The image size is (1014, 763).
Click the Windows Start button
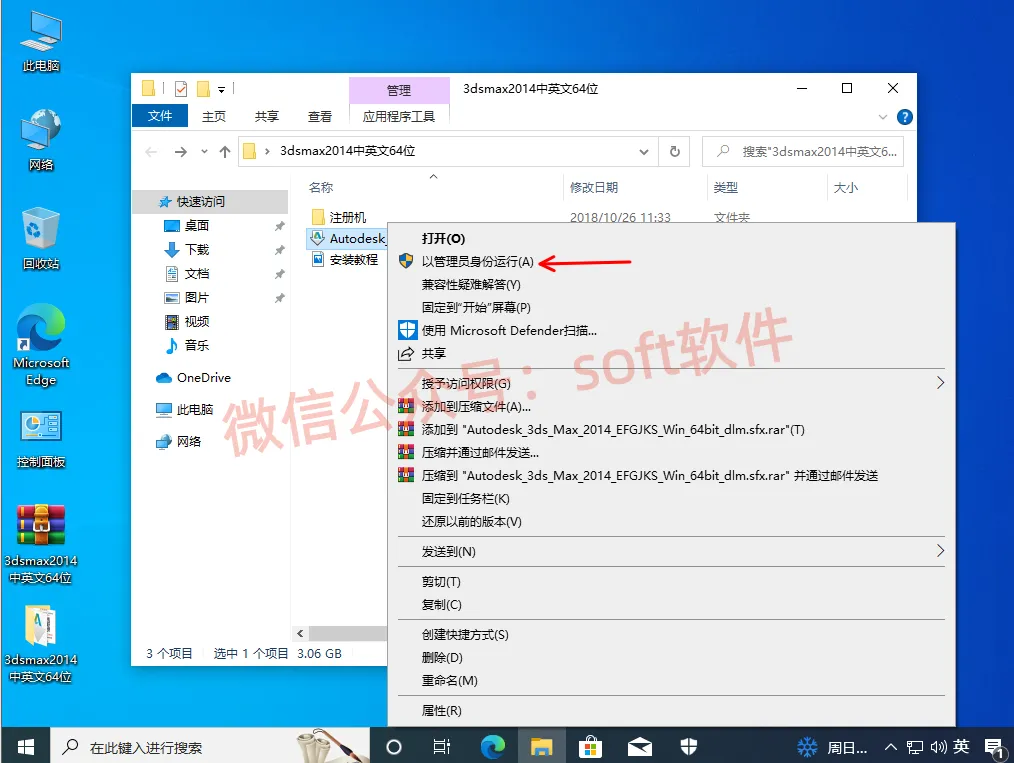click(25, 747)
